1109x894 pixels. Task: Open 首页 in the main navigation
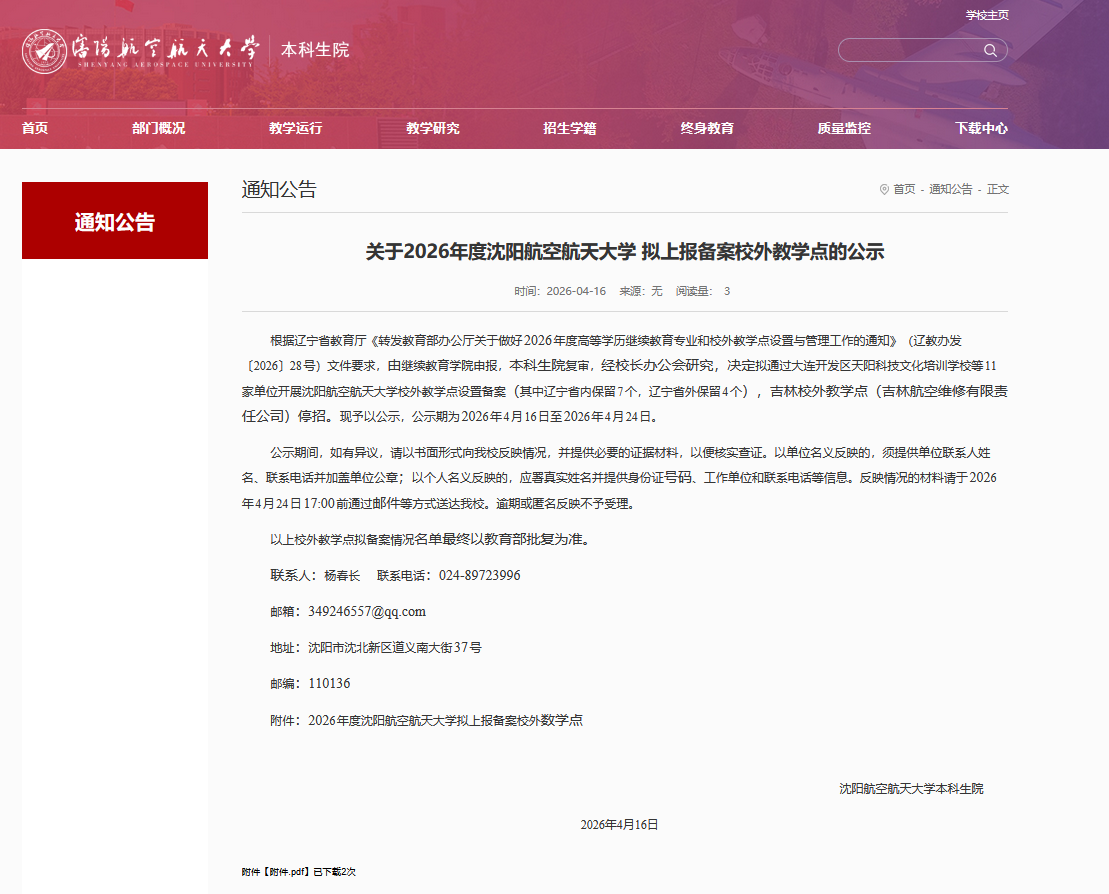tap(35, 128)
